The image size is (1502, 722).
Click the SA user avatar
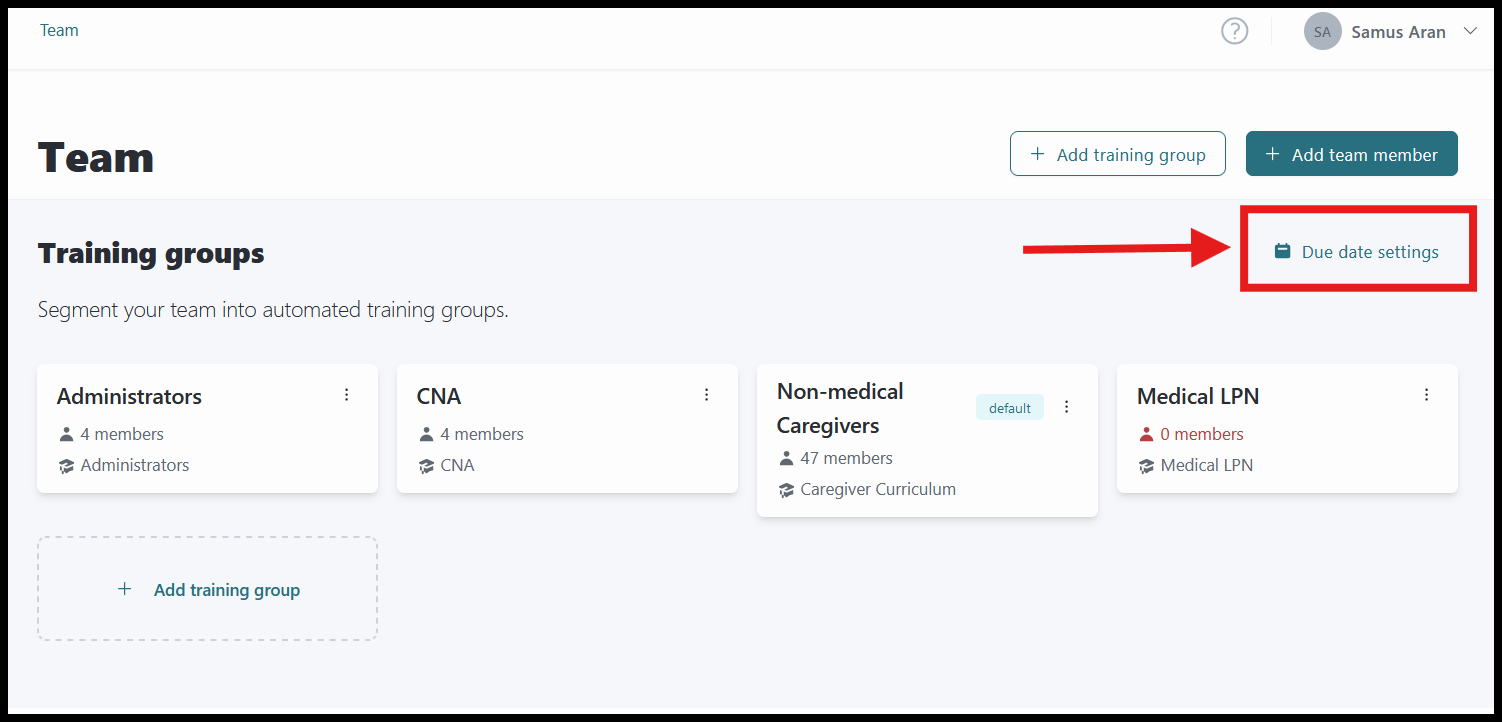[x=1322, y=32]
